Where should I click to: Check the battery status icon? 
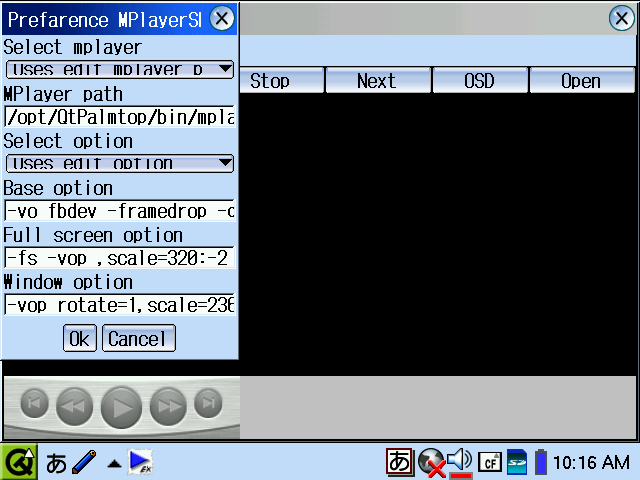click(x=541, y=462)
